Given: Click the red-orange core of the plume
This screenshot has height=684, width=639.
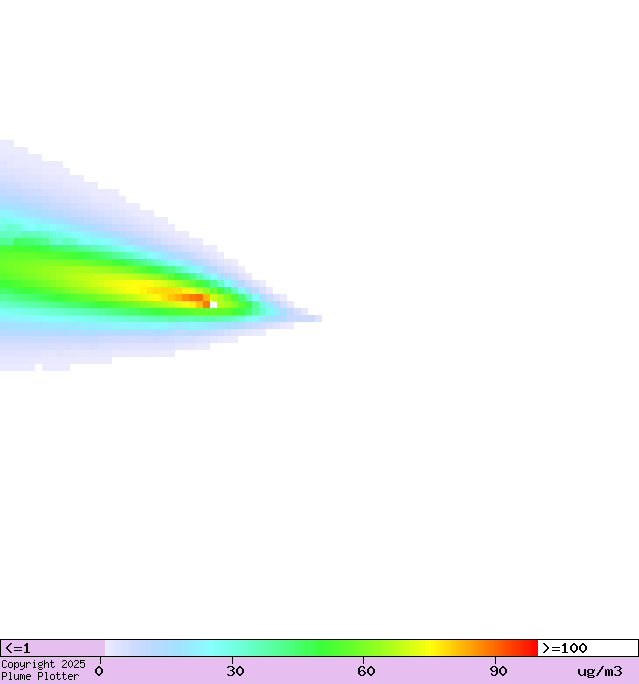Looking at the screenshot, I should [190, 297].
